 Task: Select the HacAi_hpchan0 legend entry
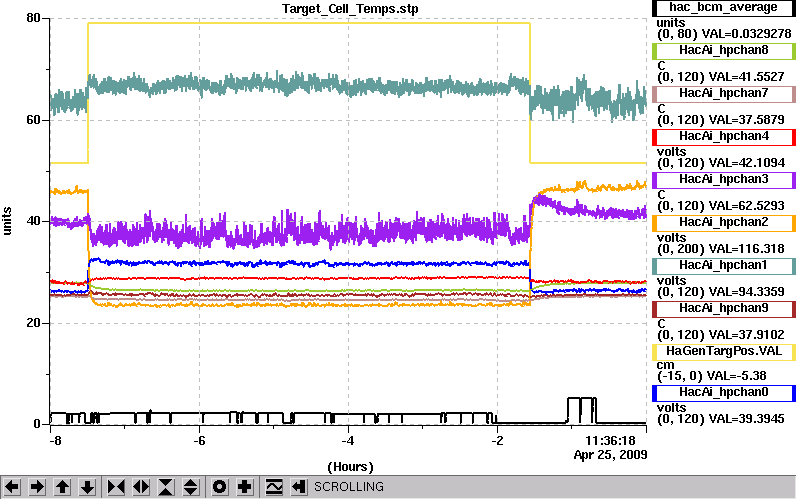click(x=723, y=392)
